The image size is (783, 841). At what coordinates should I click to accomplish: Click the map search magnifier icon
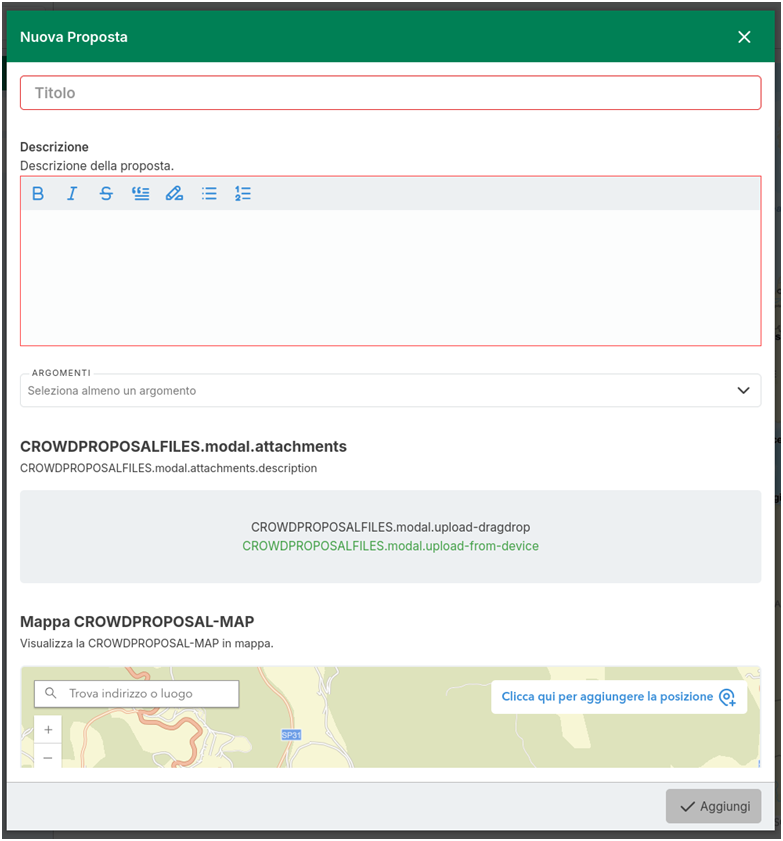point(51,693)
